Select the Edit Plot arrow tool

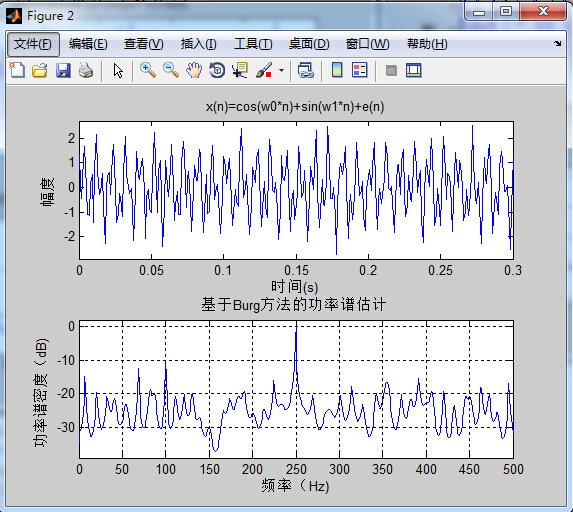[118, 71]
